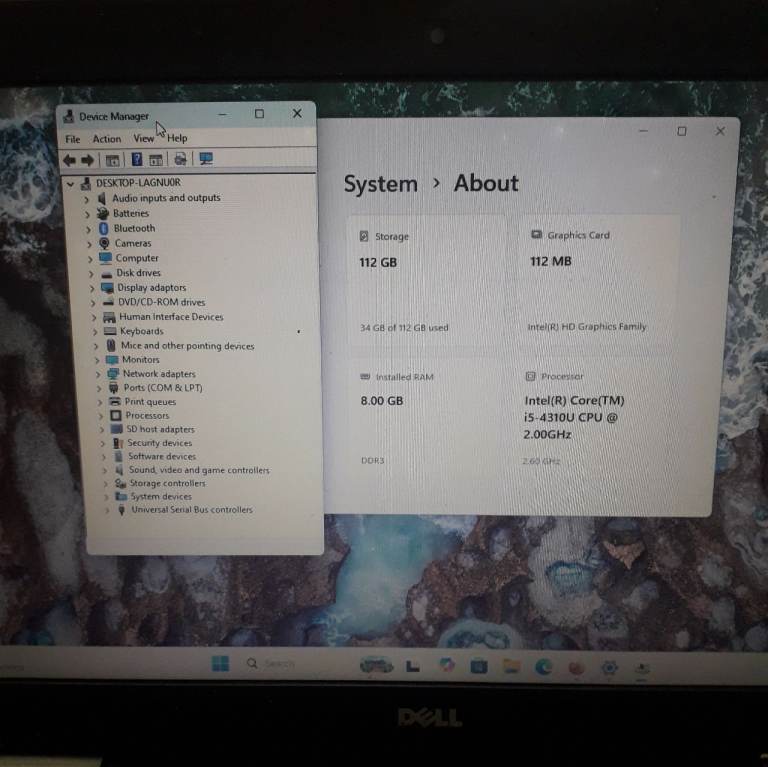Click the Security devices icon
Viewport: 768px width, 767px height.
(118, 443)
